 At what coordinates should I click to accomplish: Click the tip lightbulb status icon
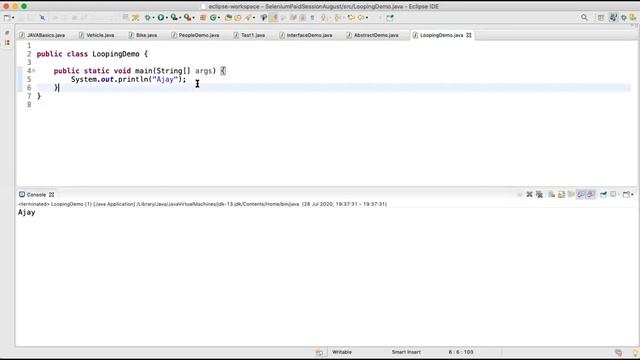635,352
